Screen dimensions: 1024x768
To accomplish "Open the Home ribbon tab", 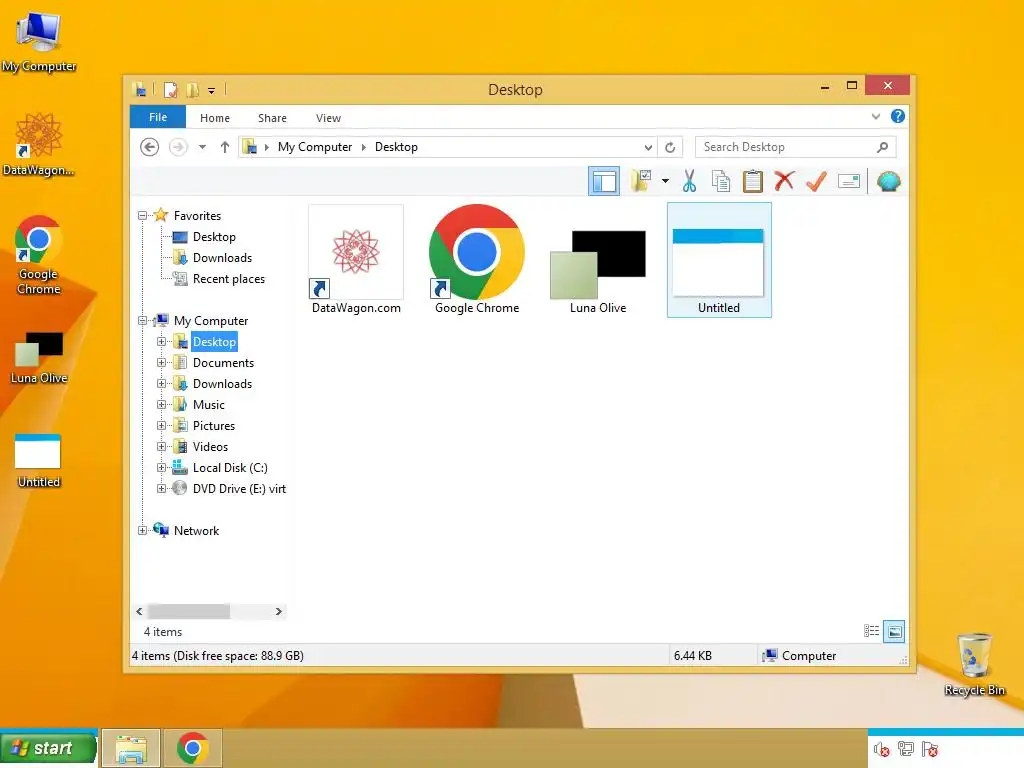I will [215, 118].
